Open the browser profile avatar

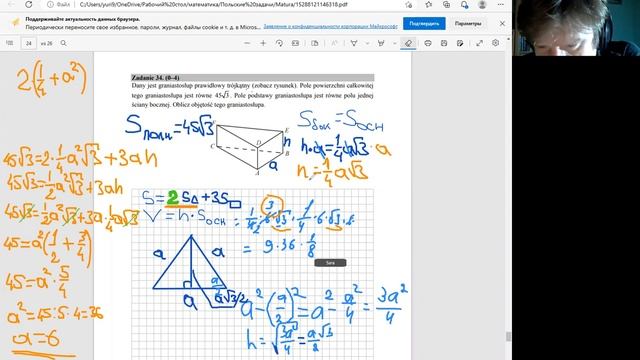[482, 4]
